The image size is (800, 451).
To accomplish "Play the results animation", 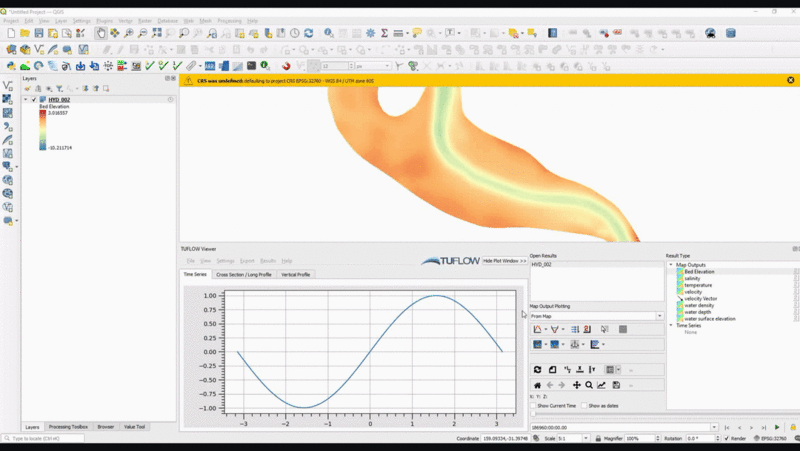I will (777, 427).
